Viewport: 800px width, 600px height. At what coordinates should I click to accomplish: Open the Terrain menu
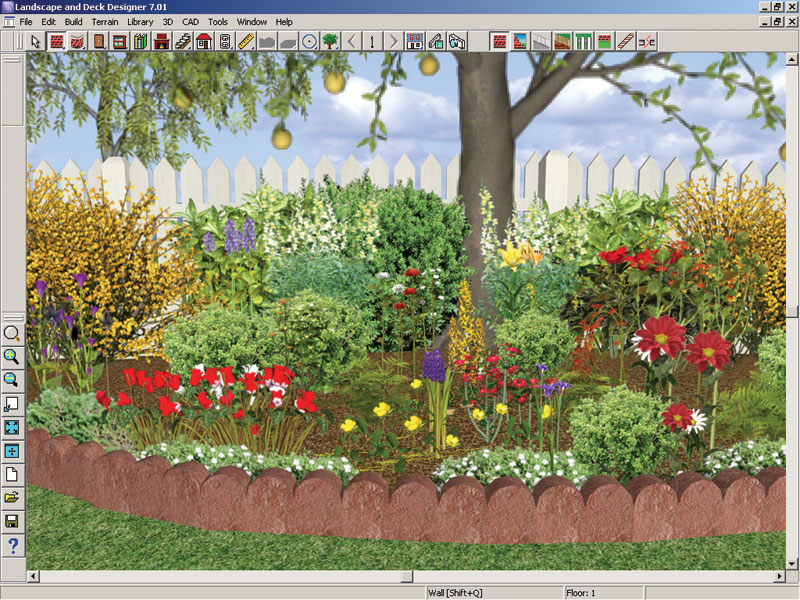(105, 21)
